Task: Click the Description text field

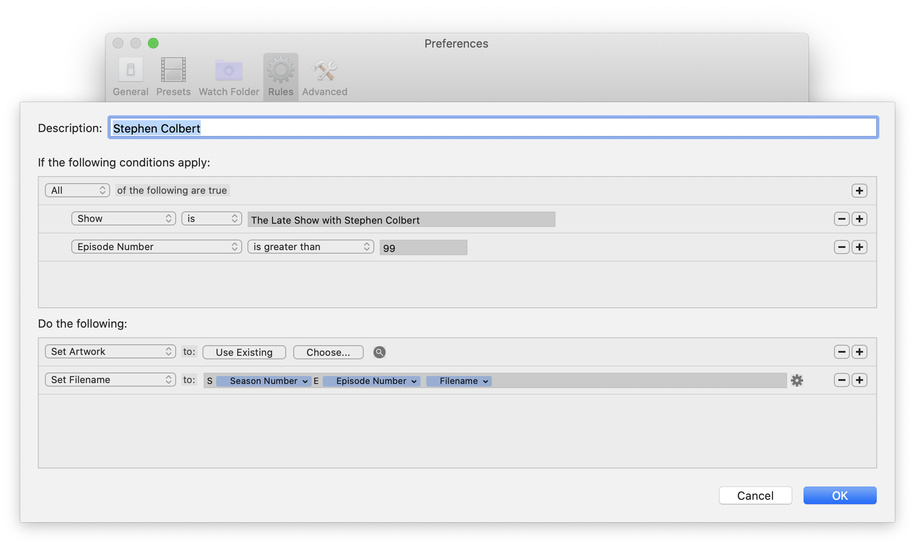Action: [492, 128]
